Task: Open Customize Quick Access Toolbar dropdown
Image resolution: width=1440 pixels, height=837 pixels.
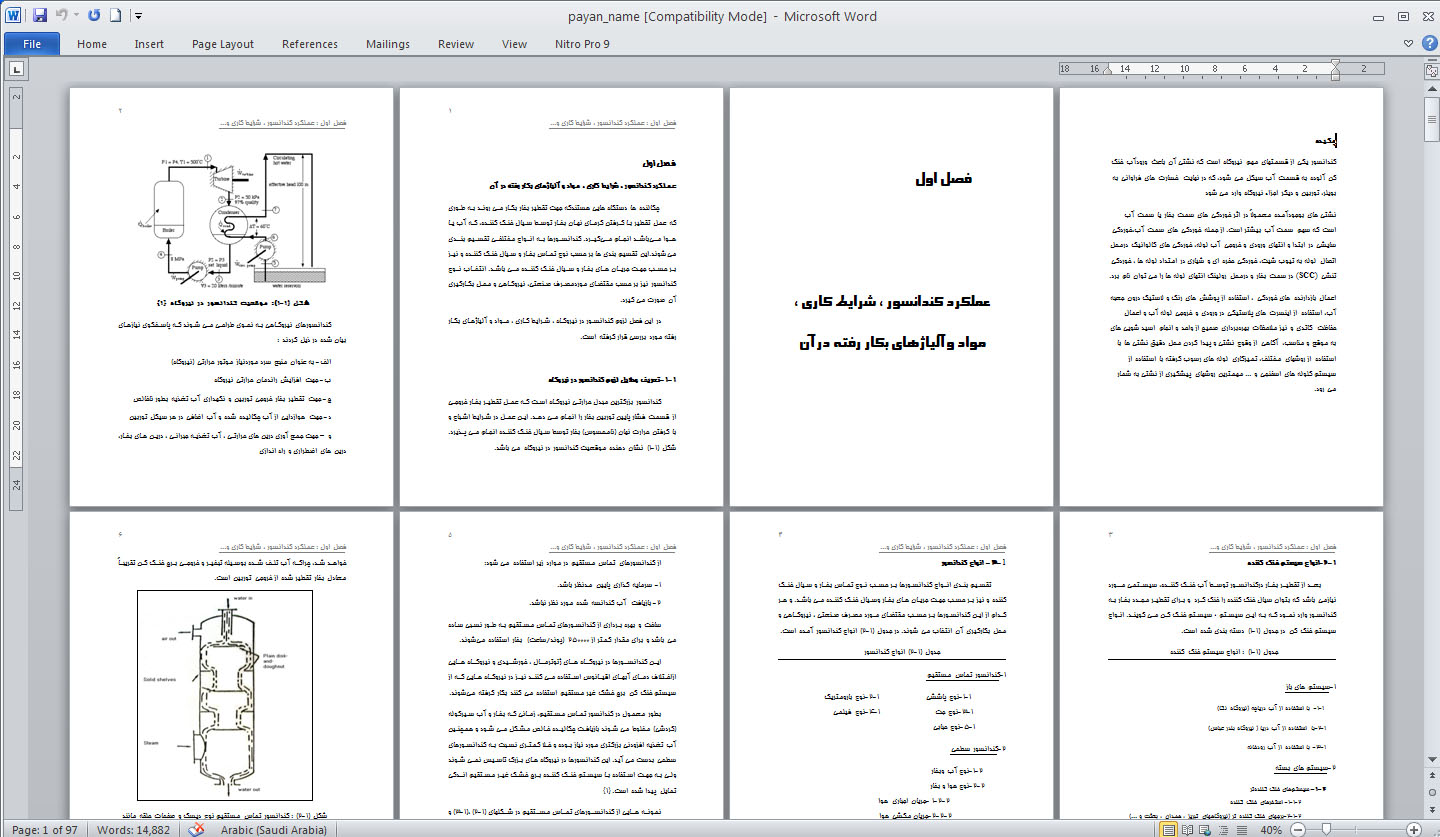Action: 138,16
